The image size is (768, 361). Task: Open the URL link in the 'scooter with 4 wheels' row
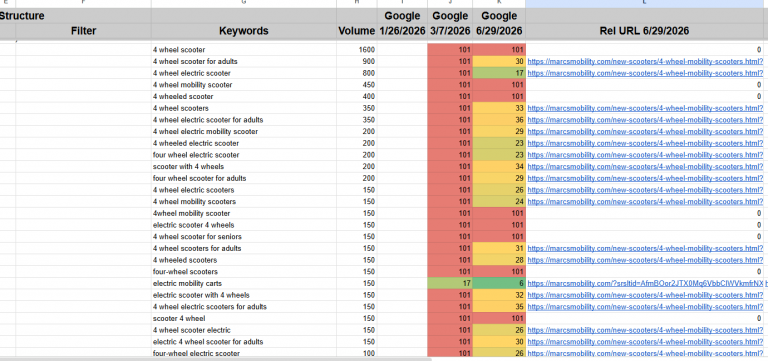pos(645,167)
